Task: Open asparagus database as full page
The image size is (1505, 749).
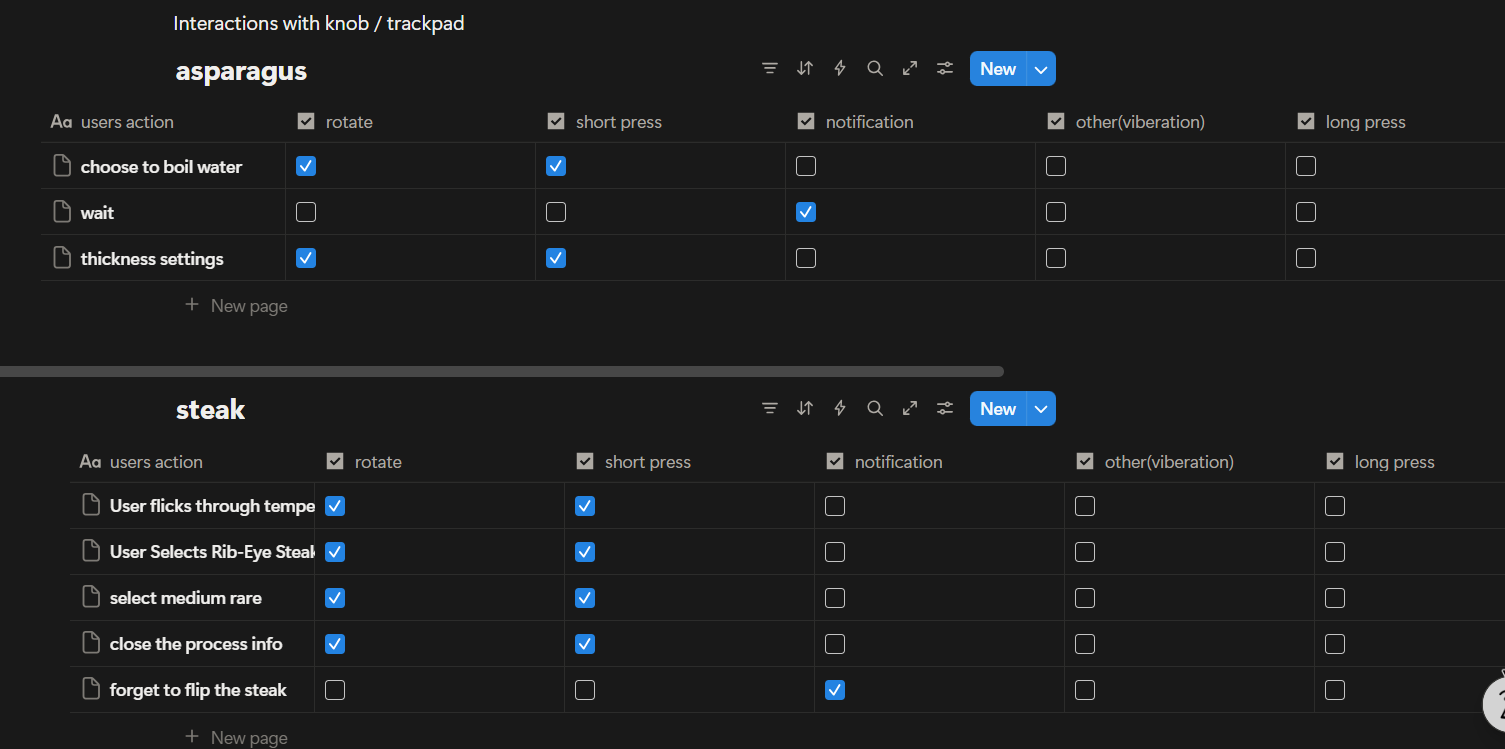Action: pos(910,69)
